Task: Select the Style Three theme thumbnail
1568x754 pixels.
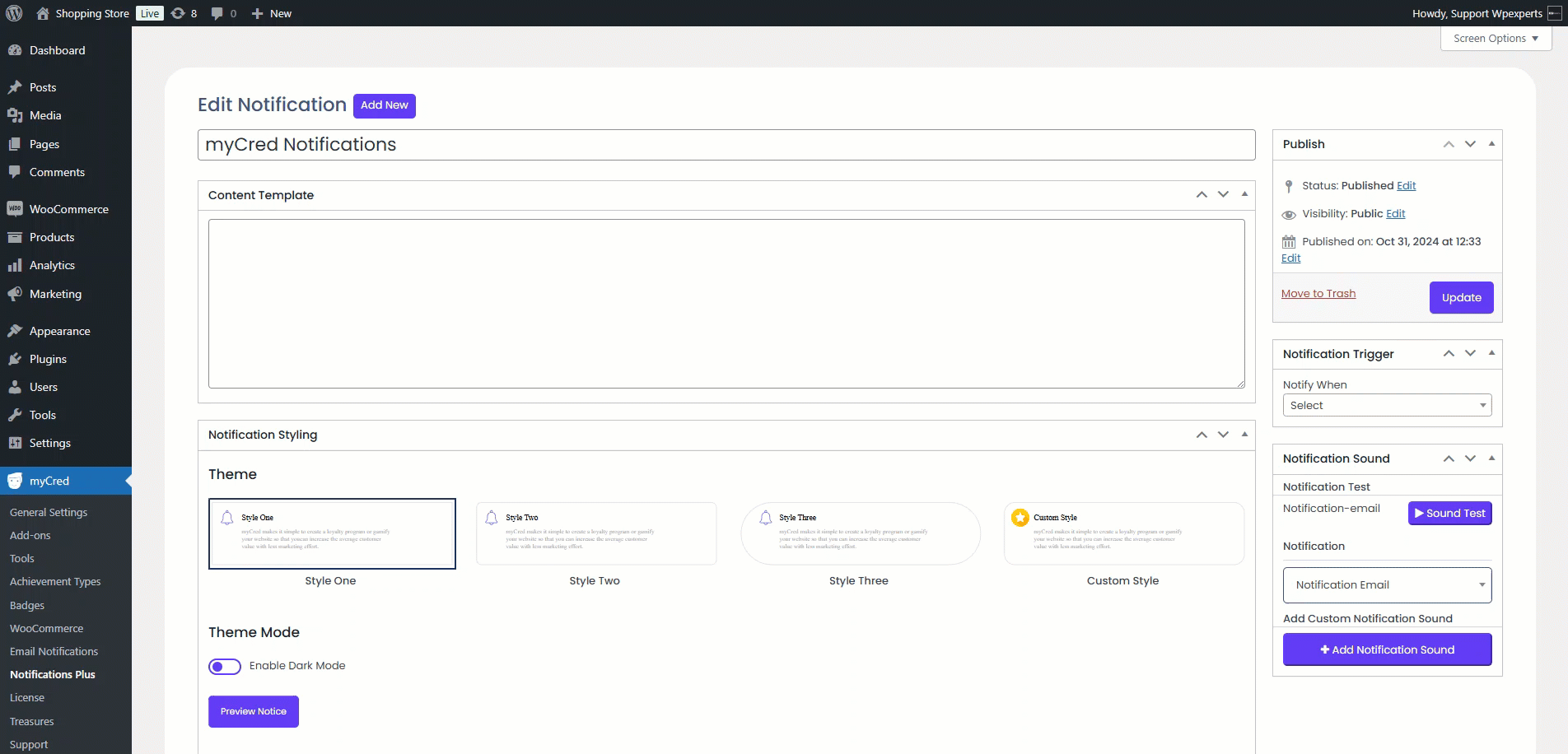Action: click(860, 533)
